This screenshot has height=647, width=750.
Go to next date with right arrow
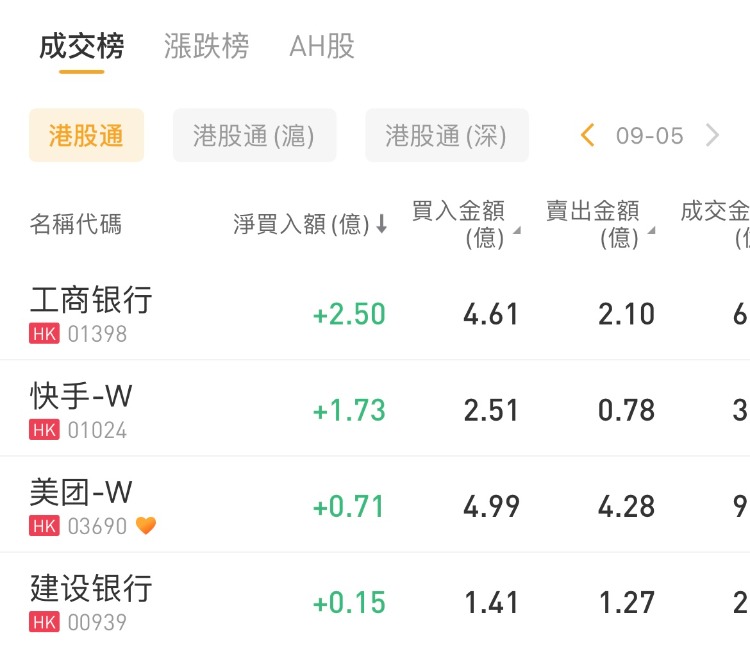pos(712,136)
